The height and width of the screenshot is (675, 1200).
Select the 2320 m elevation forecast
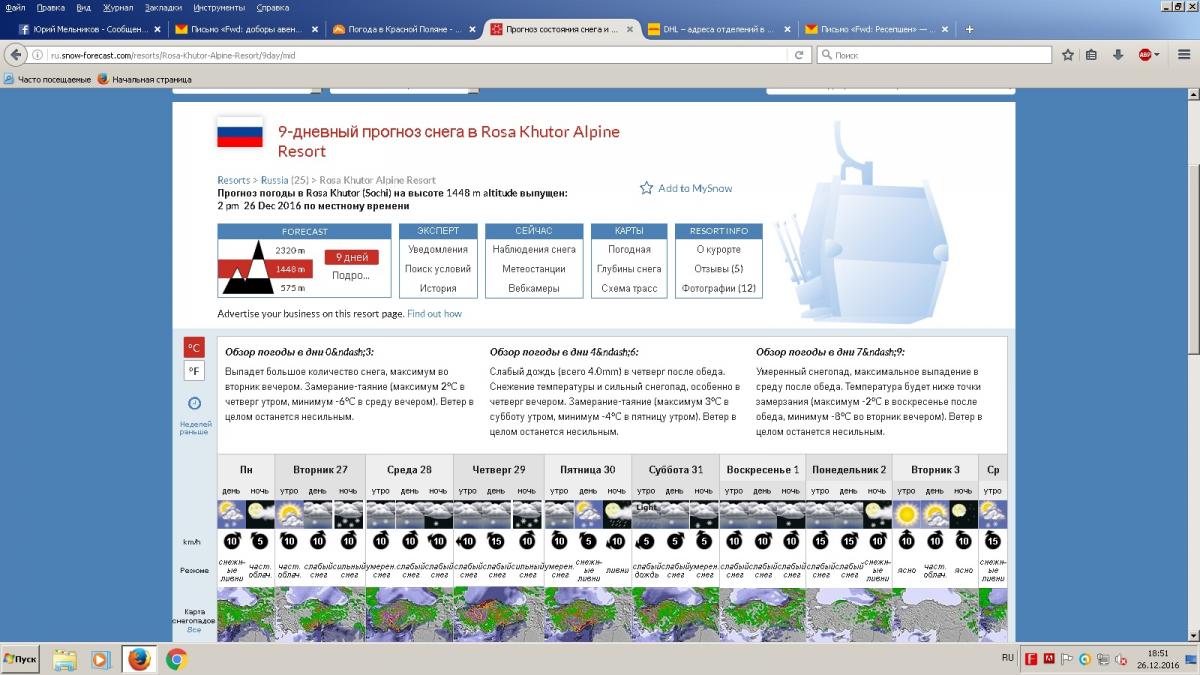click(x=290, y=250)
